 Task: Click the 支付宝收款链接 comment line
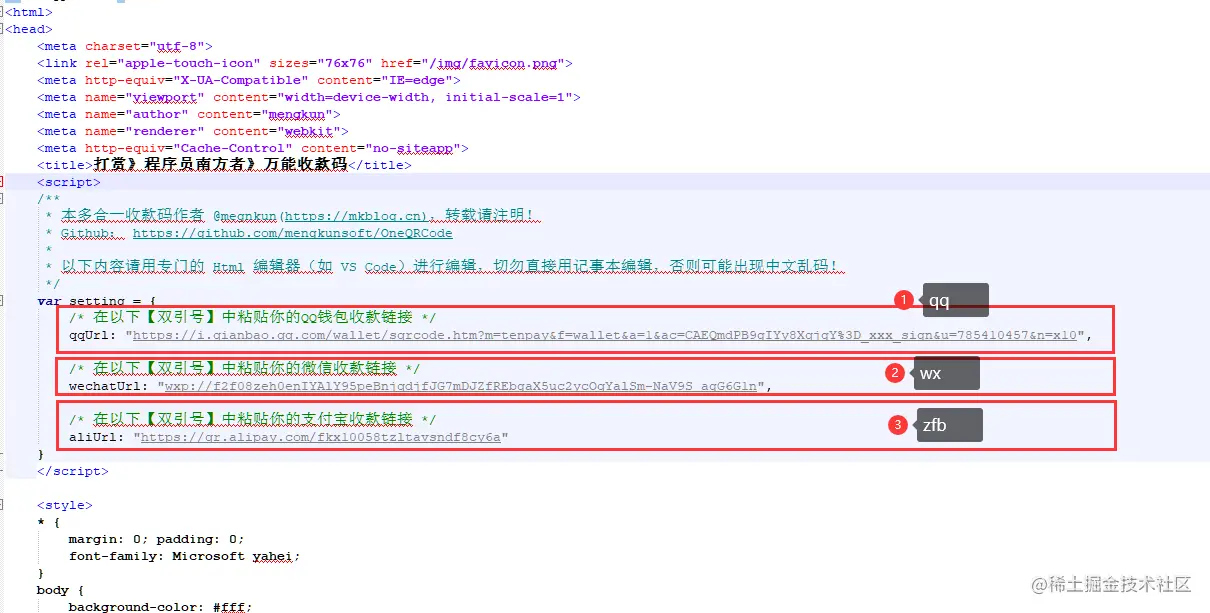tap(252, 420)
